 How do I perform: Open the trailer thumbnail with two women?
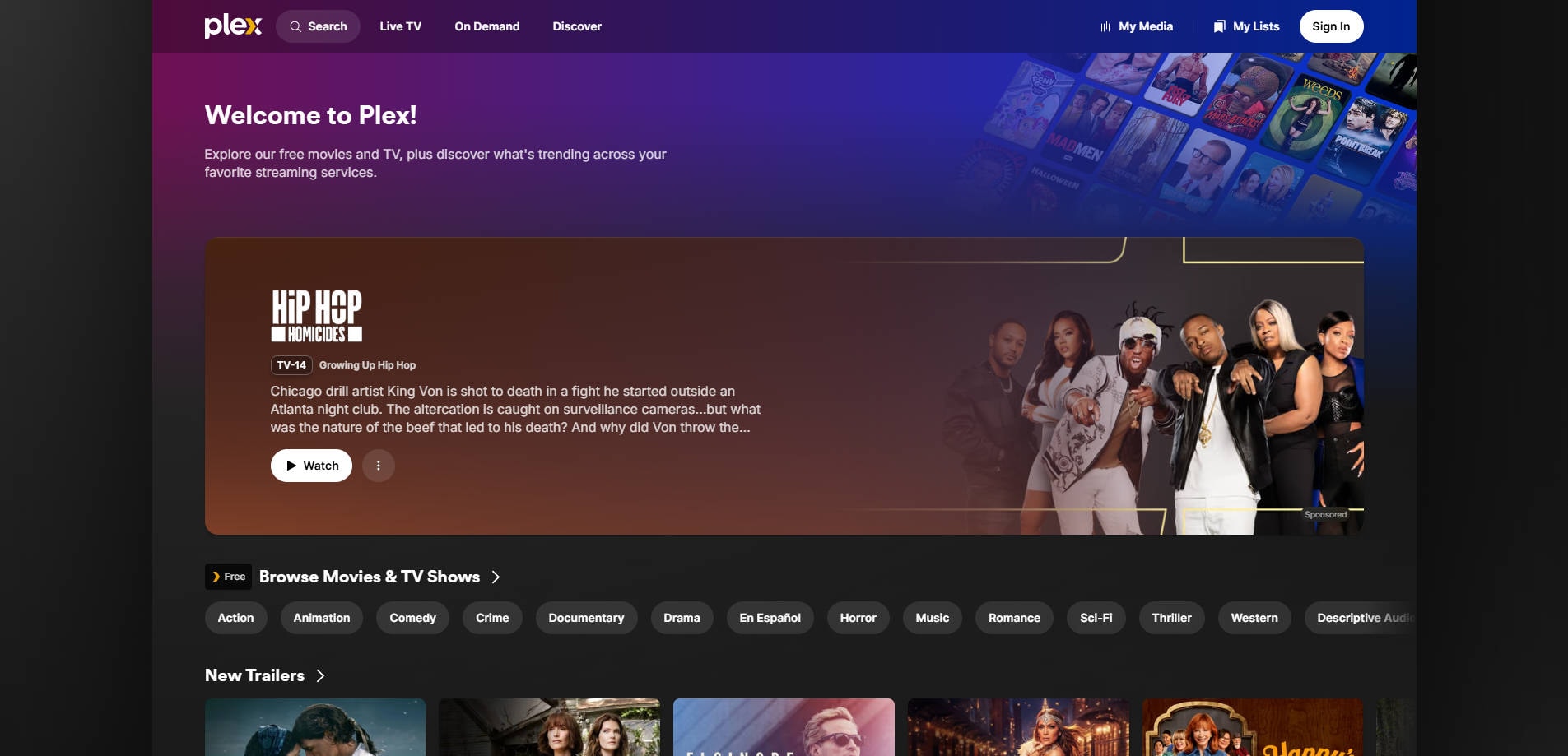(549, 727)
